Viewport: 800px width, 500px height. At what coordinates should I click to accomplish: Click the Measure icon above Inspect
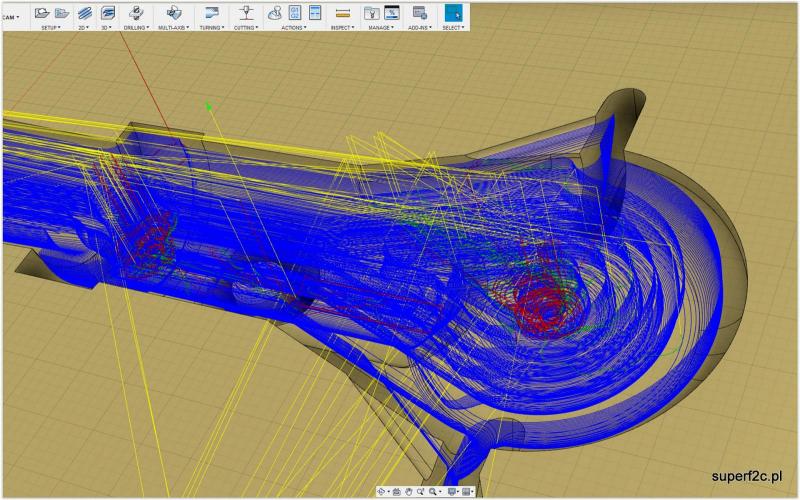[x=343, y=13]
